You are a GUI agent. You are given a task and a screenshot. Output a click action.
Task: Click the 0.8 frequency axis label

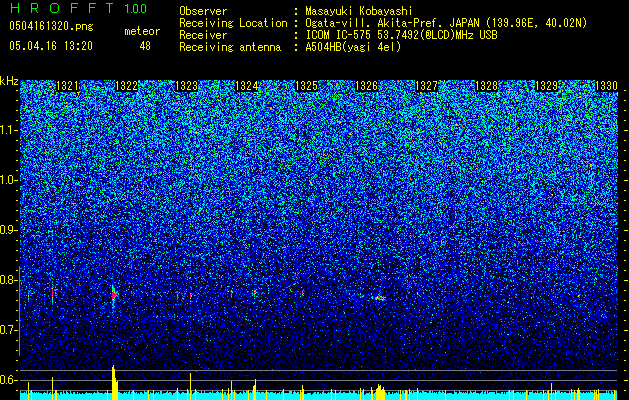click(9, 280)
